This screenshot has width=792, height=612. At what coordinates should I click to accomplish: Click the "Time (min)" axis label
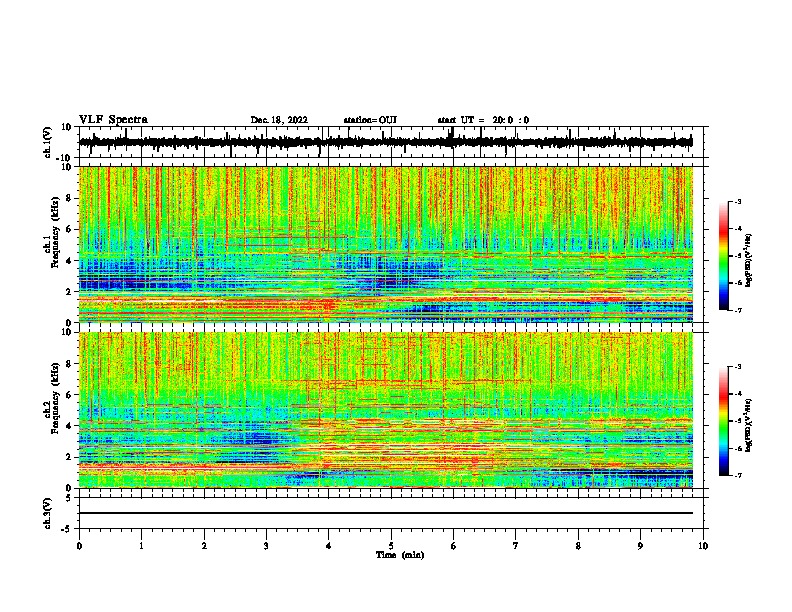pyautogui.click(x=400, y=555)
